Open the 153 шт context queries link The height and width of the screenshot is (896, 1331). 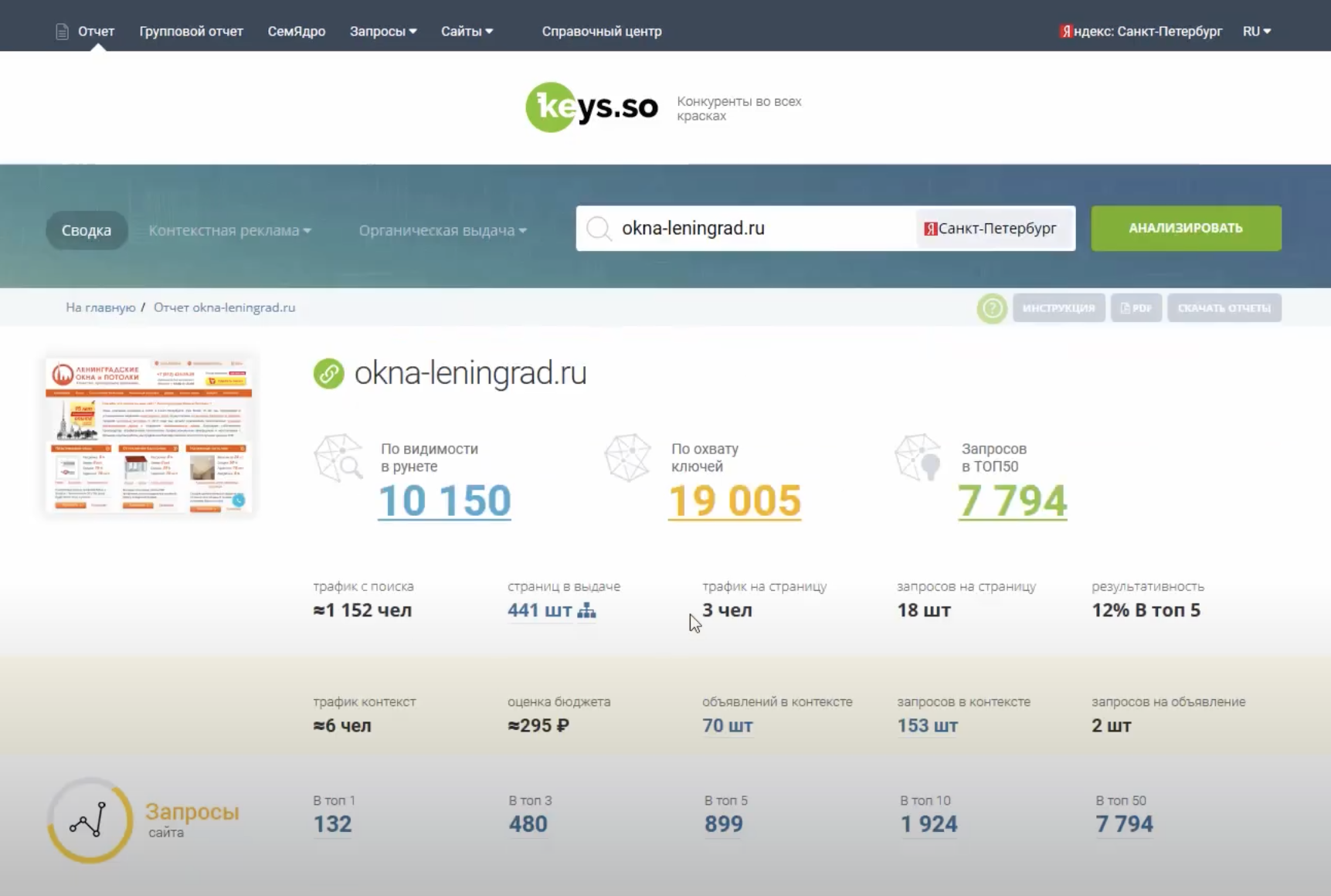pyautogui.click(x=927, y=726)
